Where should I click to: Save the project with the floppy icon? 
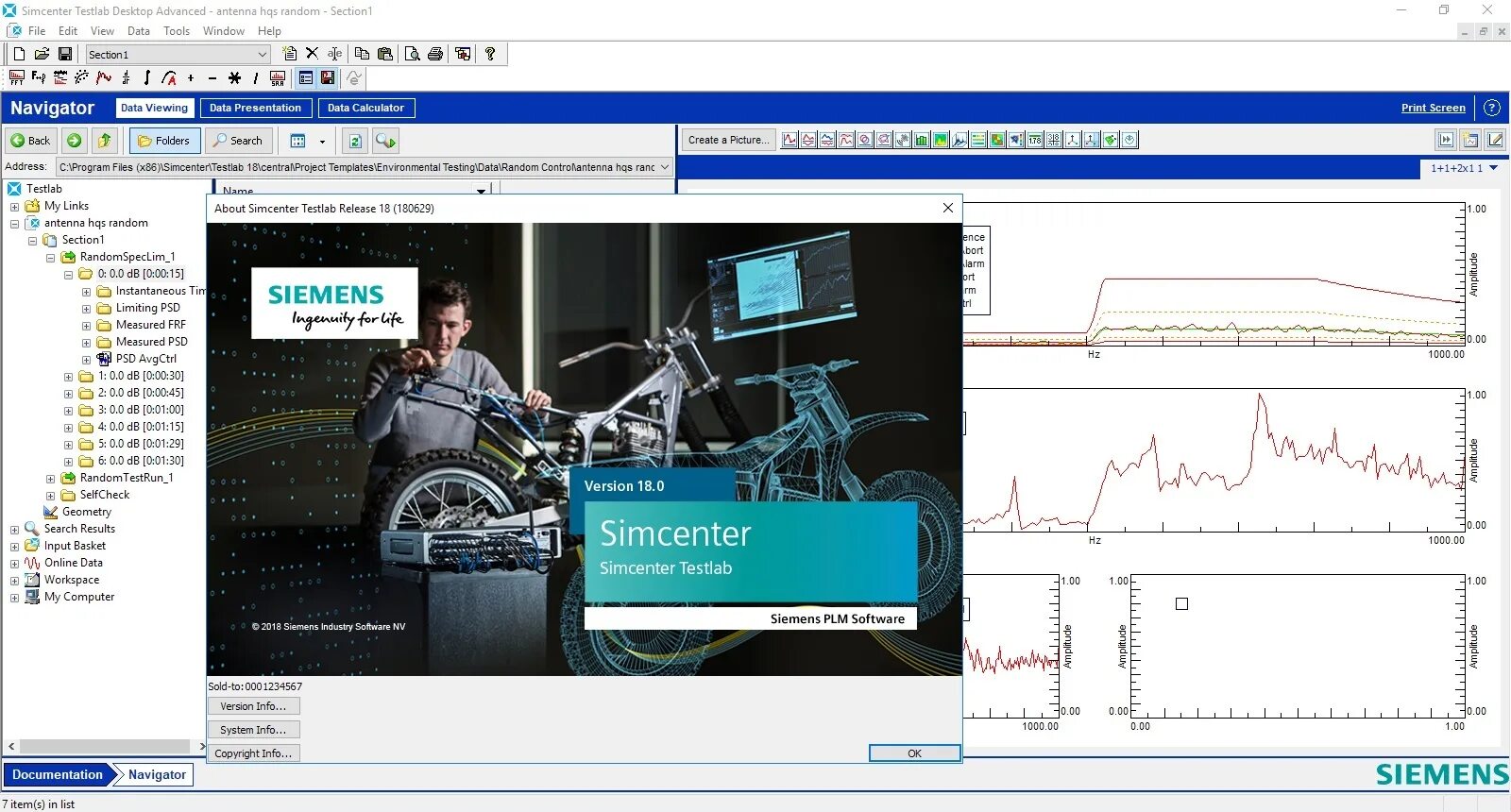pyautogui.click(x=65, y=54)
